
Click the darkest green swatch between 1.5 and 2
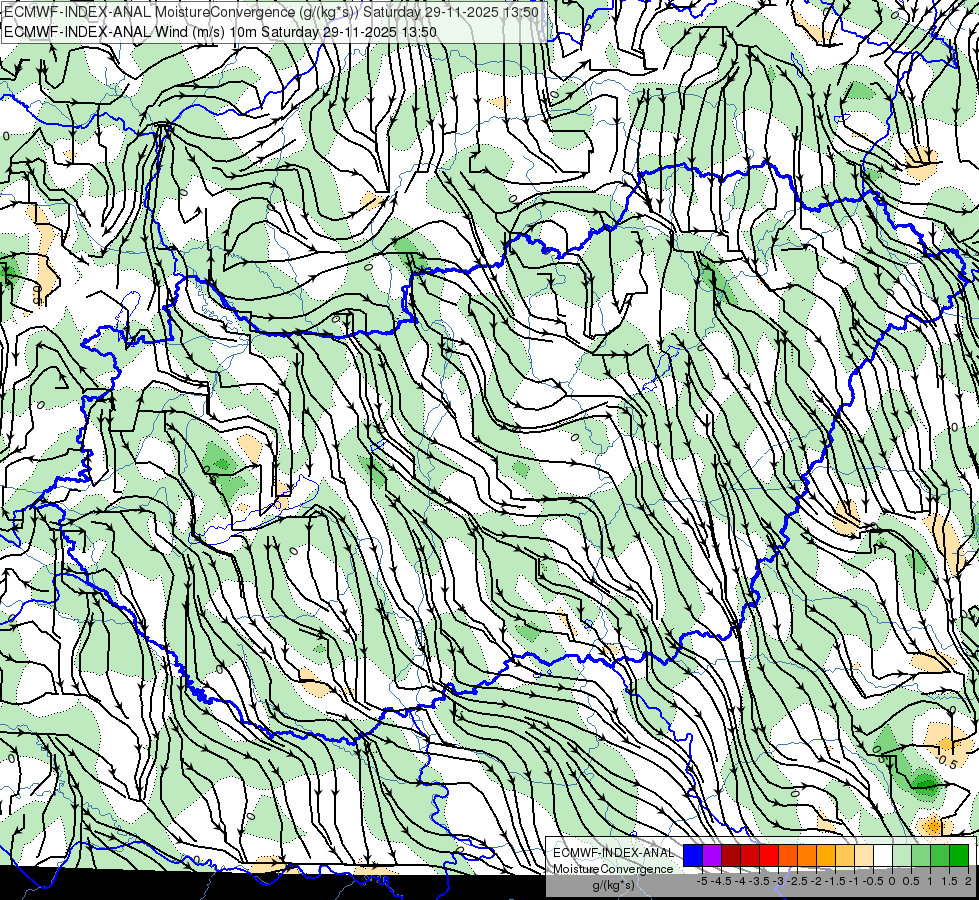959,856
